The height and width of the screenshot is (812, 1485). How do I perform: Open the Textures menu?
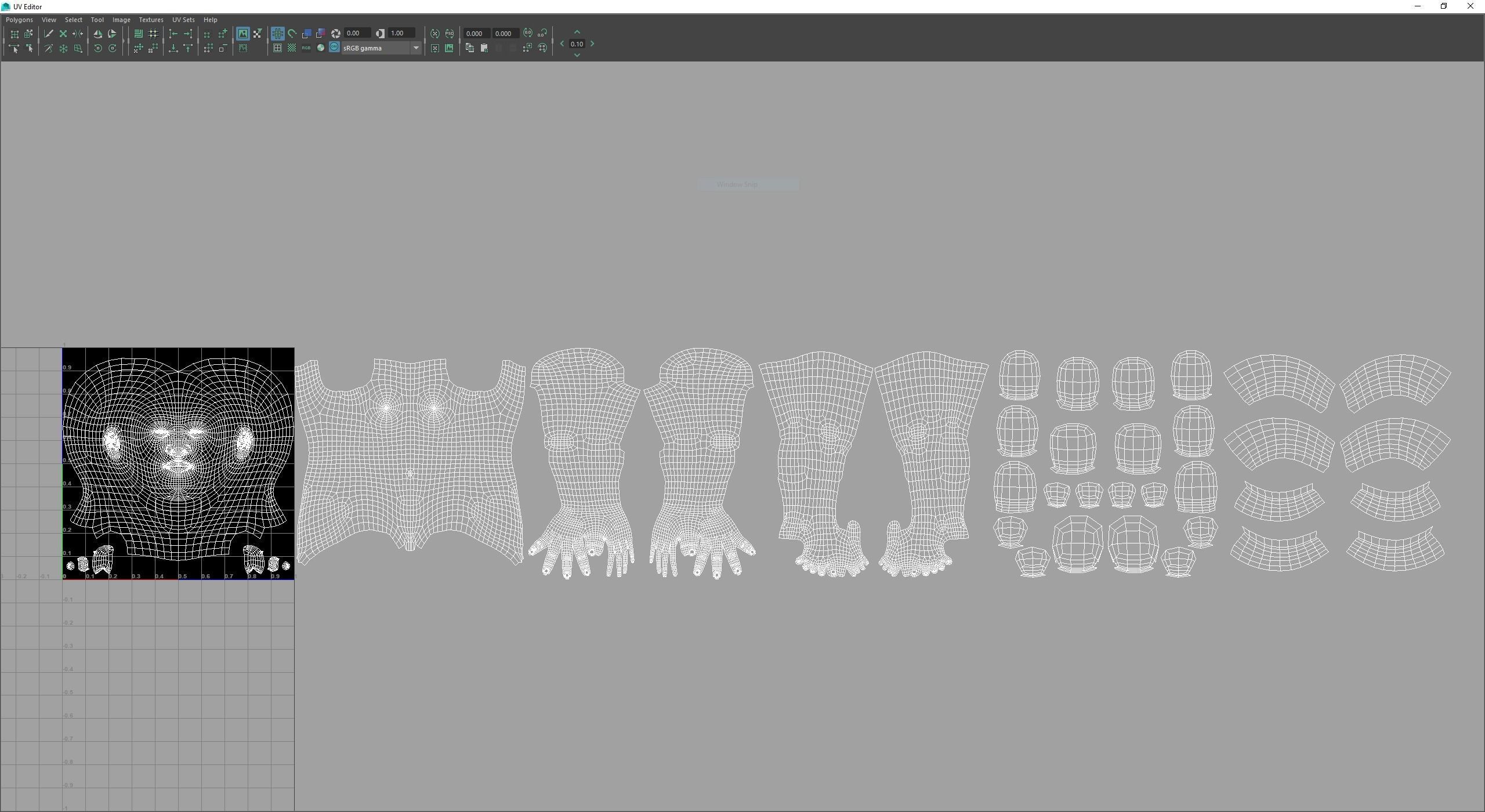151,20
